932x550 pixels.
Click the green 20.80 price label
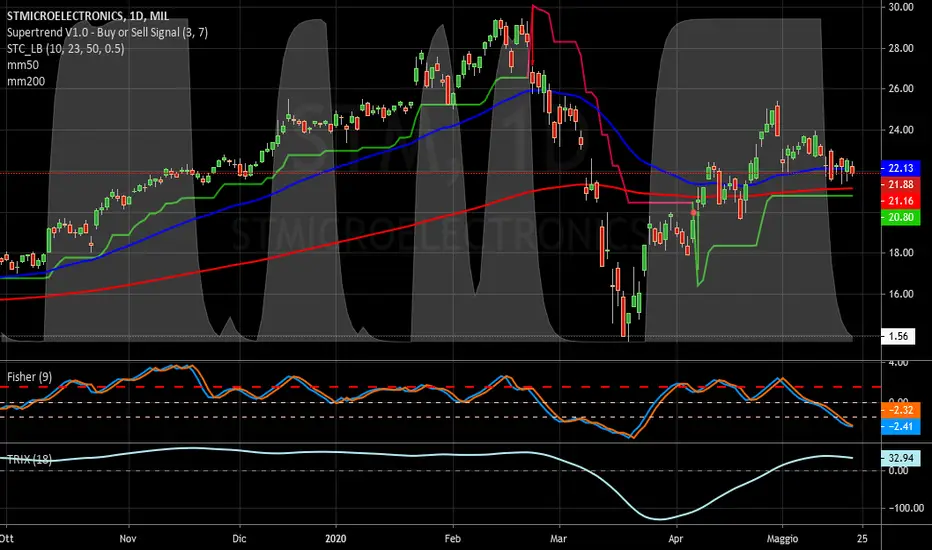(x=900, y=218)
